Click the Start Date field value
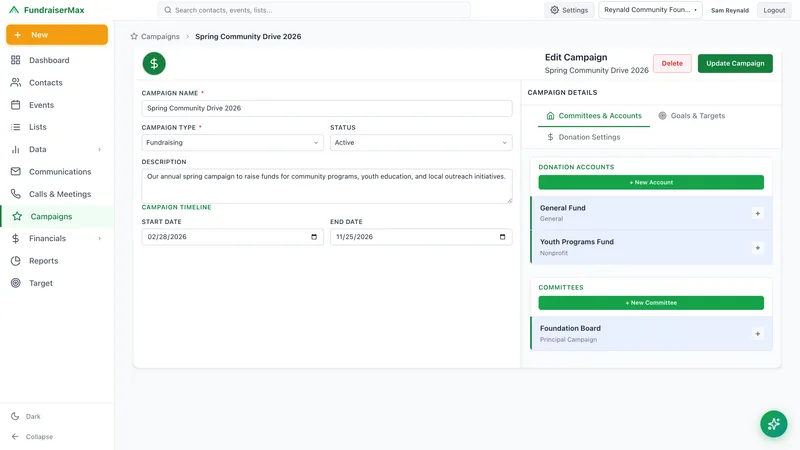Screen dimensions: 800x450 (167, 237)
